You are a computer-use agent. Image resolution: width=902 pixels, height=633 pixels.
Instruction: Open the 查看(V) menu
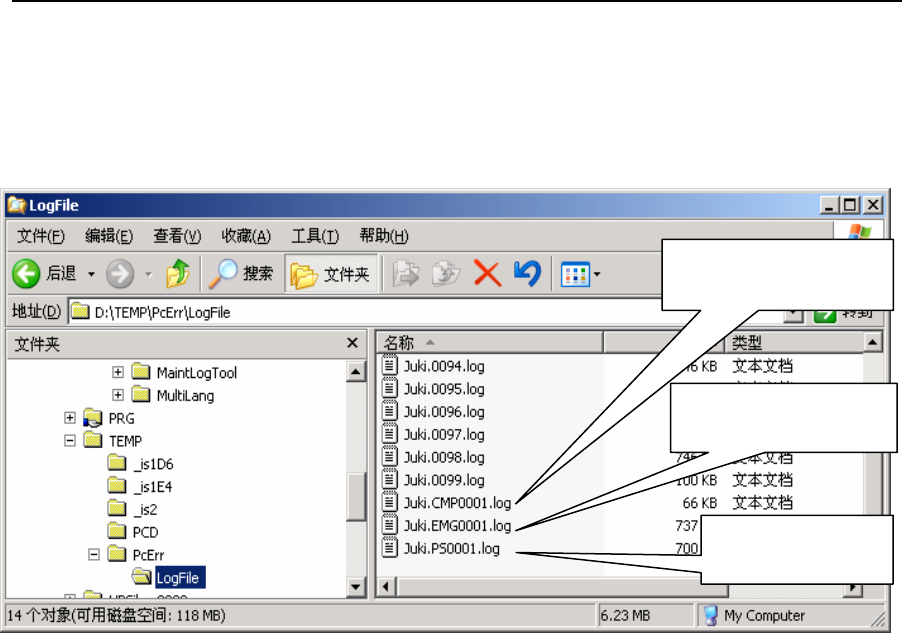click(x=177, y=236)
